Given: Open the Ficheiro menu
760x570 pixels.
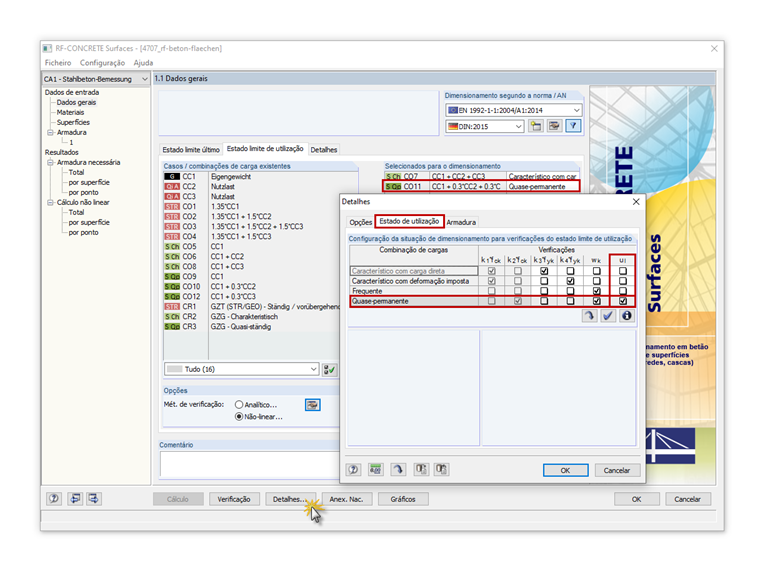Looking at the screenshot, I should pos(58,63).
